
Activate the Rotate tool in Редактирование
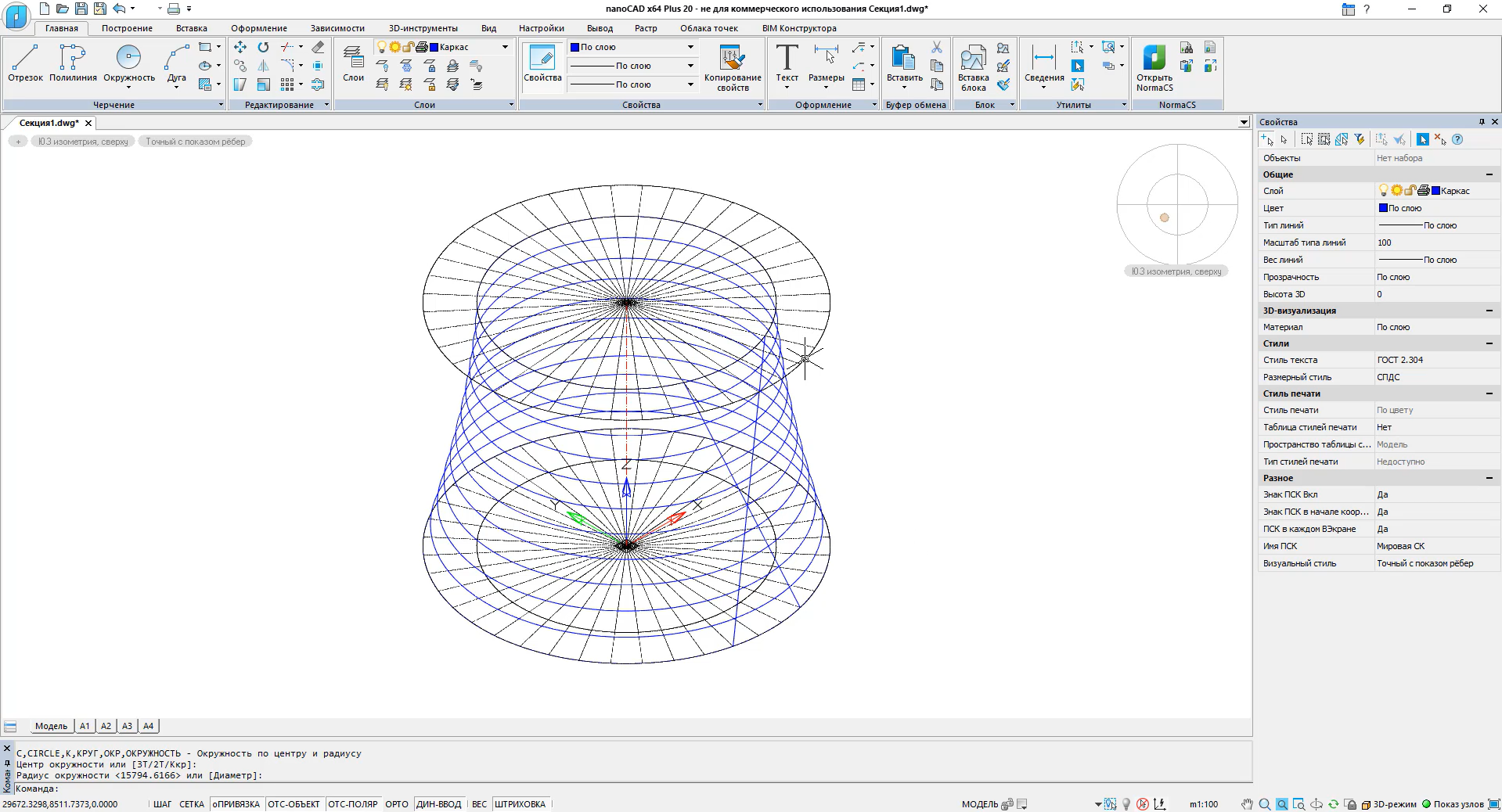tap(264, 47)
